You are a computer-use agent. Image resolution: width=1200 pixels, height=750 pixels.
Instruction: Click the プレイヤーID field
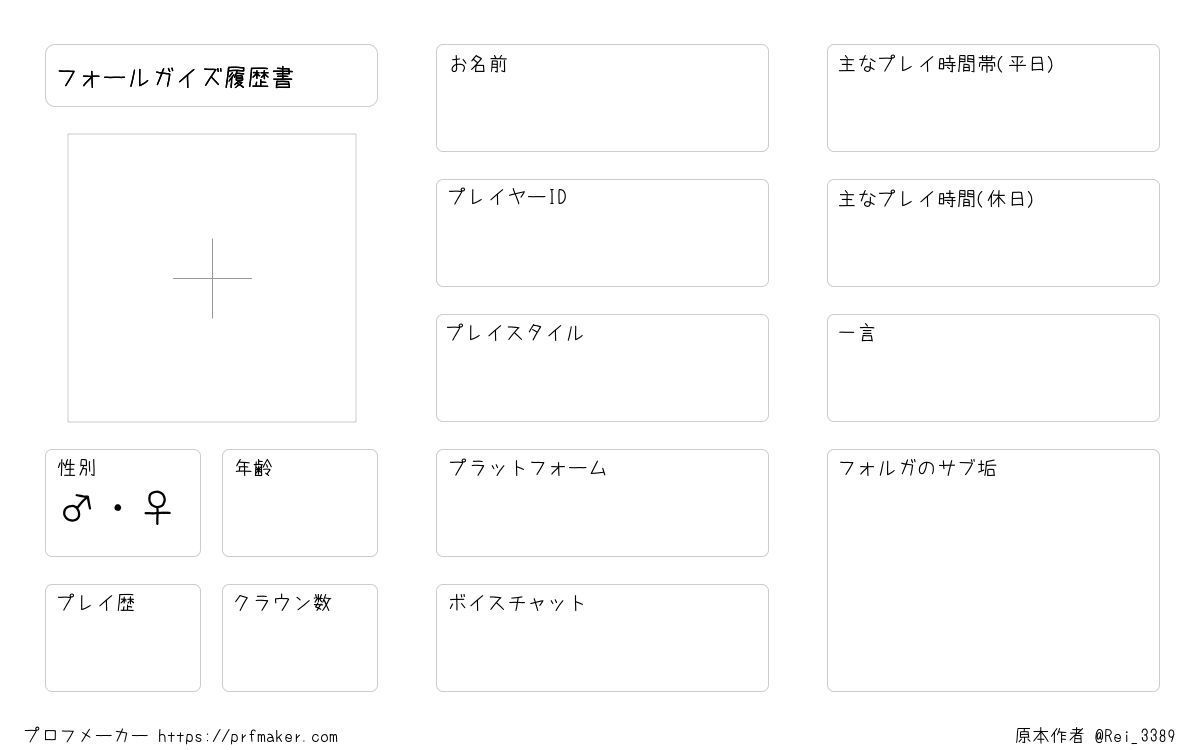coord(602,233)
